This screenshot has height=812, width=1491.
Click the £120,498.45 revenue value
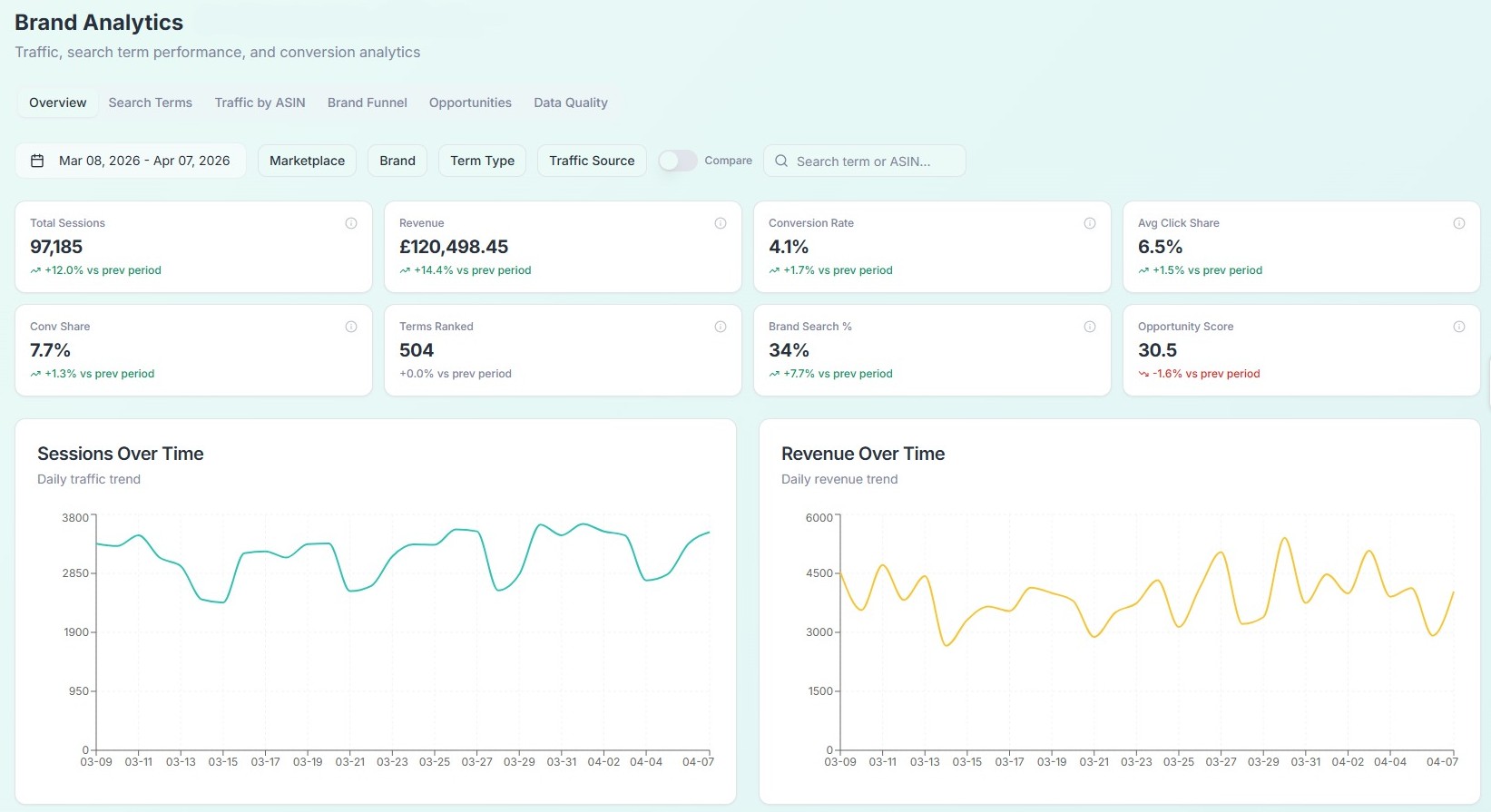click(454, 247)
